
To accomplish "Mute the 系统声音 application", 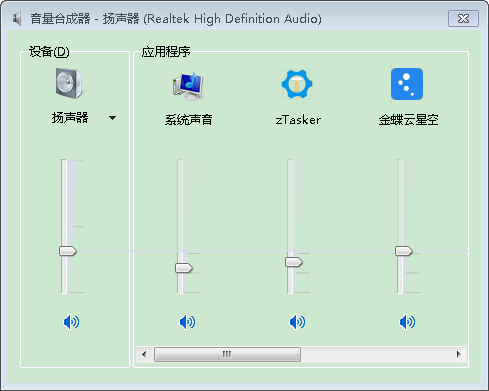I will (x=187, y=322).
